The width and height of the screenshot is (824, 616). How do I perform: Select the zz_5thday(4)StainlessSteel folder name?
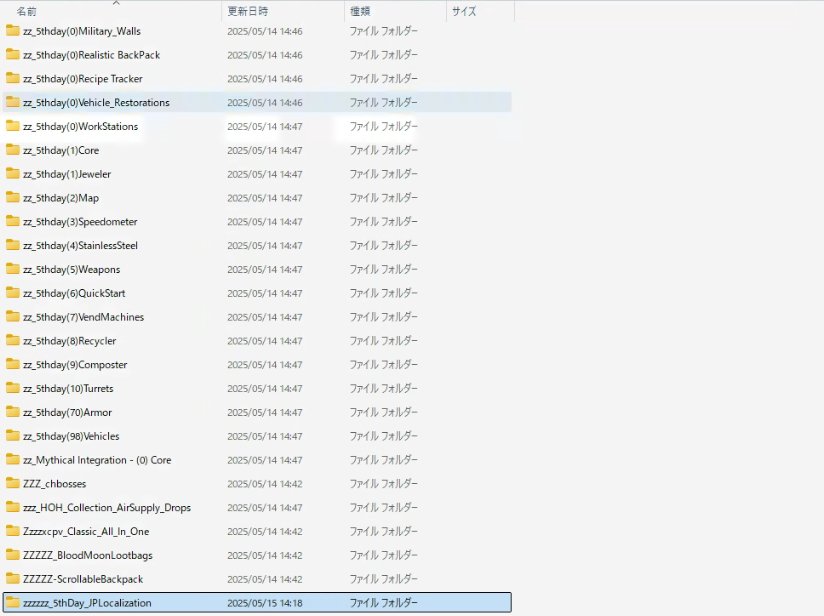[x=80, y=245]
